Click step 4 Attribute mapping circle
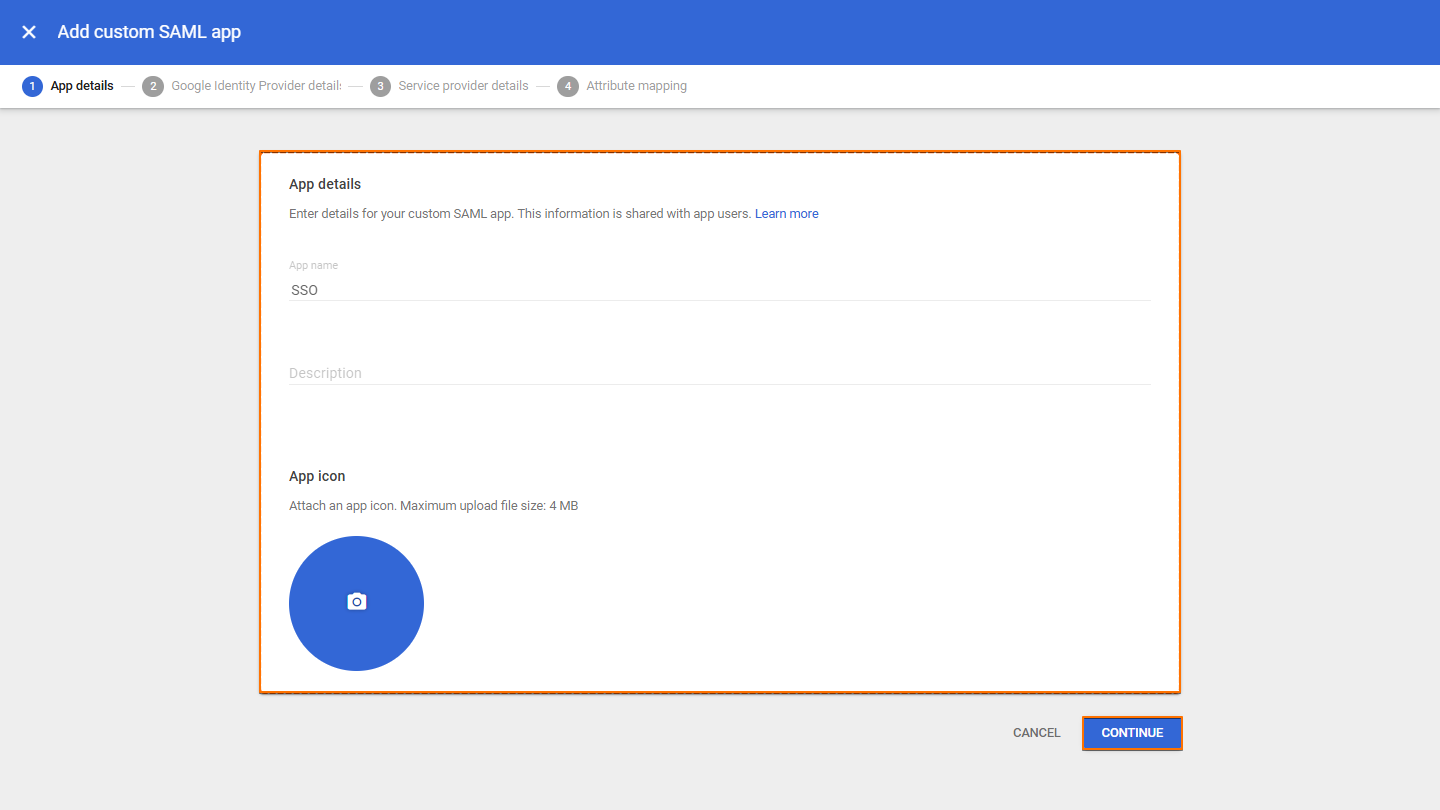 click(x=568, y=86)
